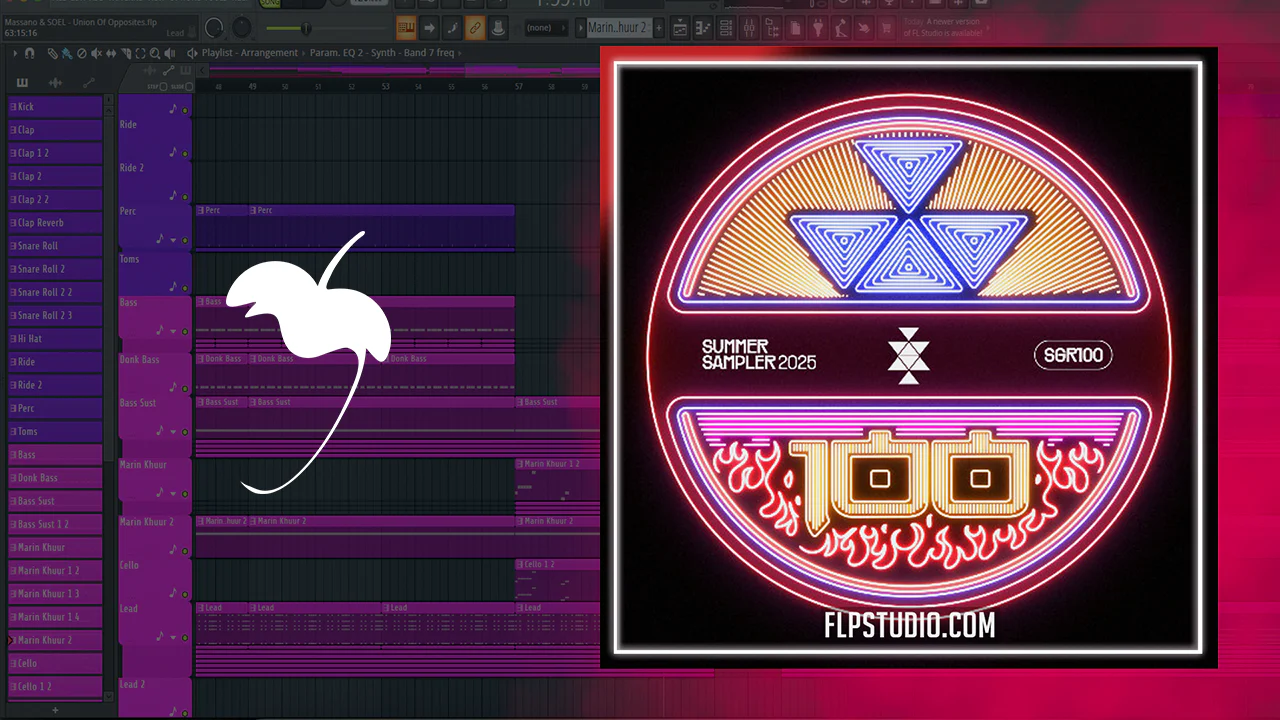Open the Piano roll view button
This screenshot has height=720, width=1280.
[703, 28]
